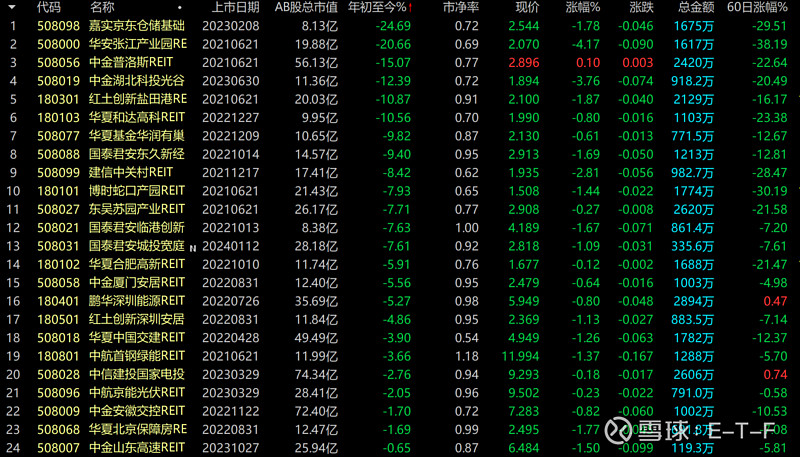Sort by the 市净率 column header
The width and height of the screenshot is (800, 457).
tap(461, 7)
